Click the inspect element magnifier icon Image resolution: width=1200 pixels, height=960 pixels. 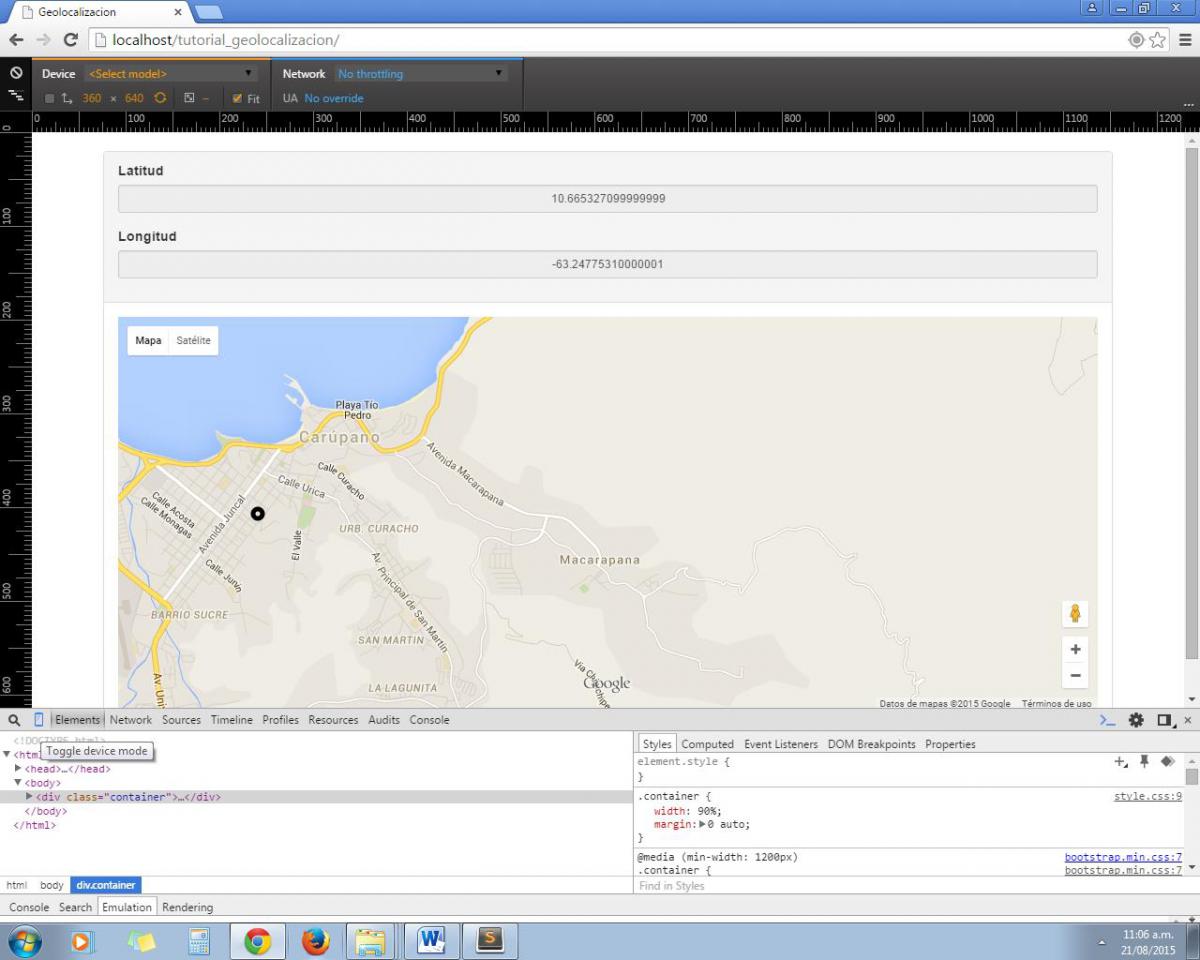pyautogui.click(x=14, y=720)
